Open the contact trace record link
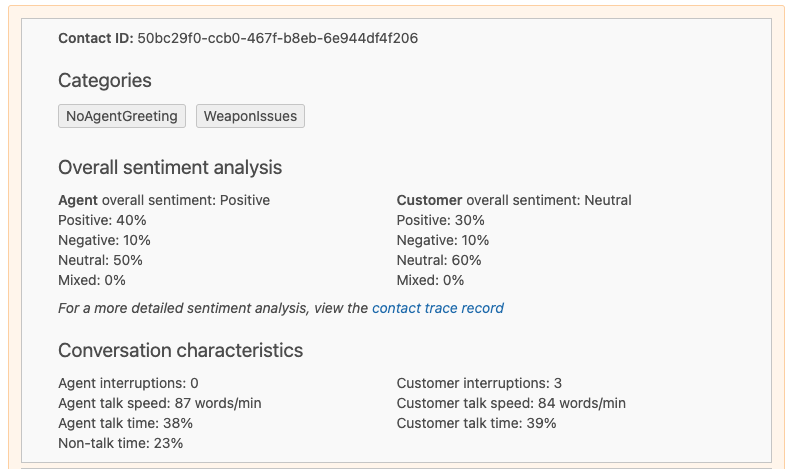Screen dimensions: 793x469 437,308
